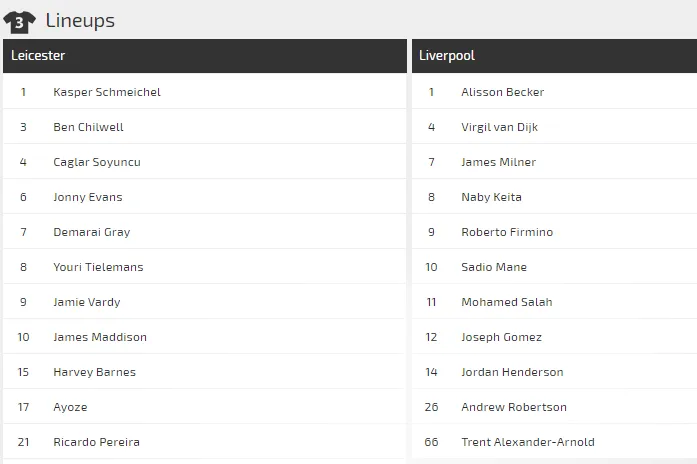Click Sadio Mane name
The image size is (697, 464).
pos(494,267)
